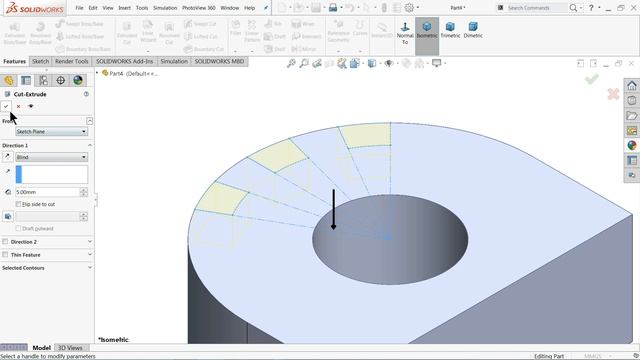
Task: Click the Previous View icon
Action: [317, 63]
